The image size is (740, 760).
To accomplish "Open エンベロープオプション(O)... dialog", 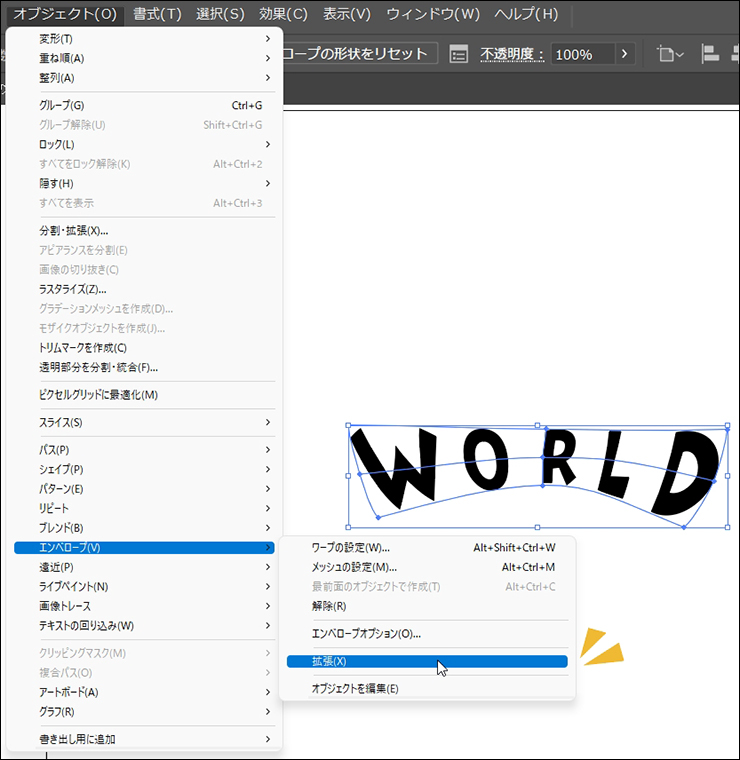I will pos(366,633).
